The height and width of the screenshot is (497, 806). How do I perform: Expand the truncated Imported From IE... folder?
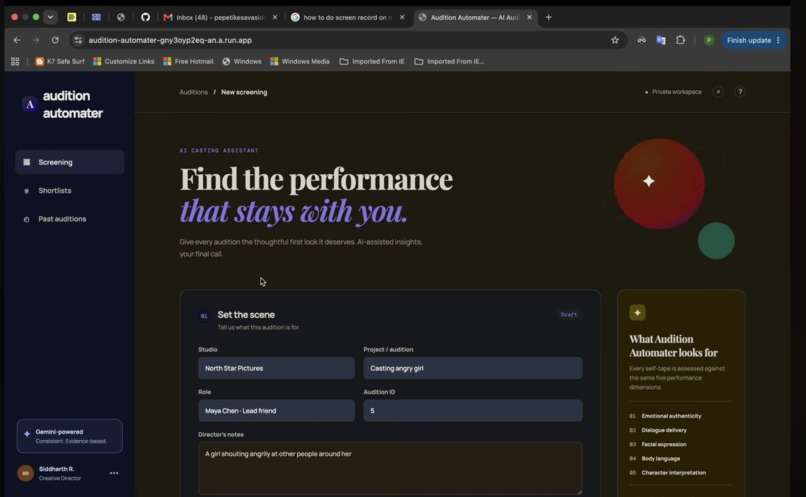tap(449, 61)
